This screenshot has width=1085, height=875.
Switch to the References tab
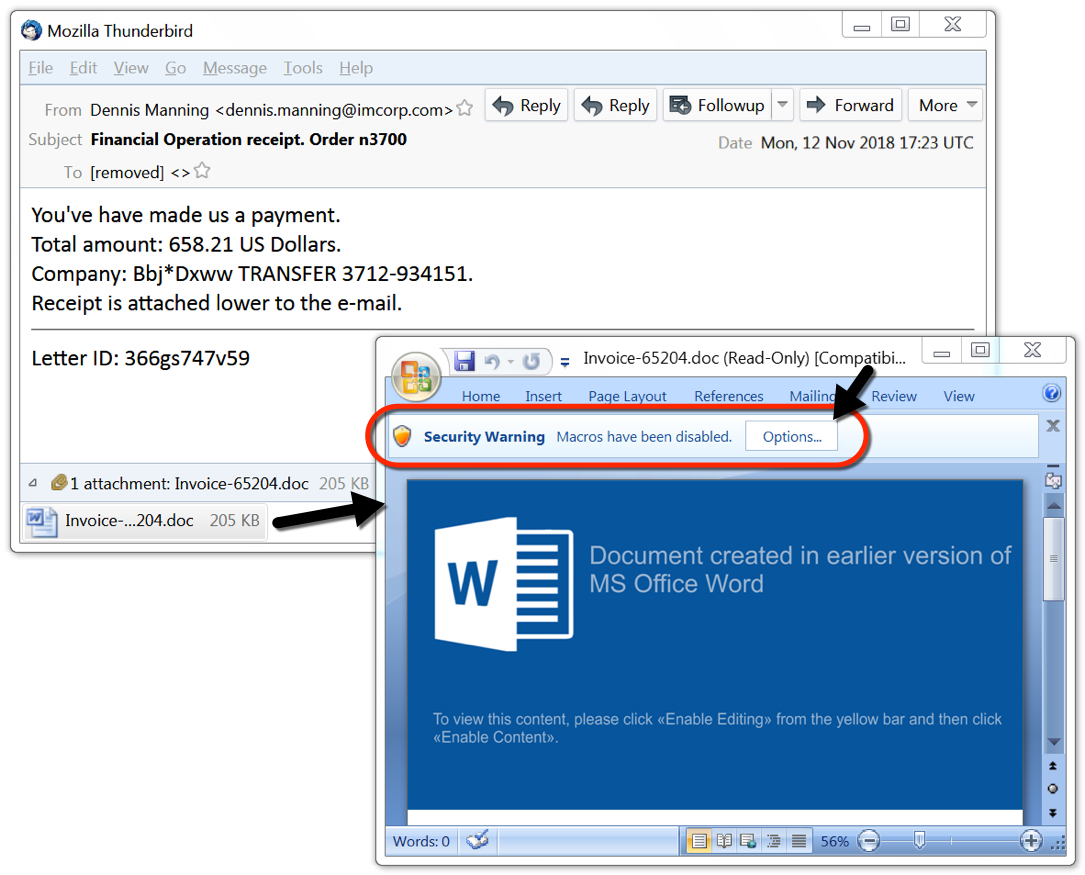(x=729, y=396)
